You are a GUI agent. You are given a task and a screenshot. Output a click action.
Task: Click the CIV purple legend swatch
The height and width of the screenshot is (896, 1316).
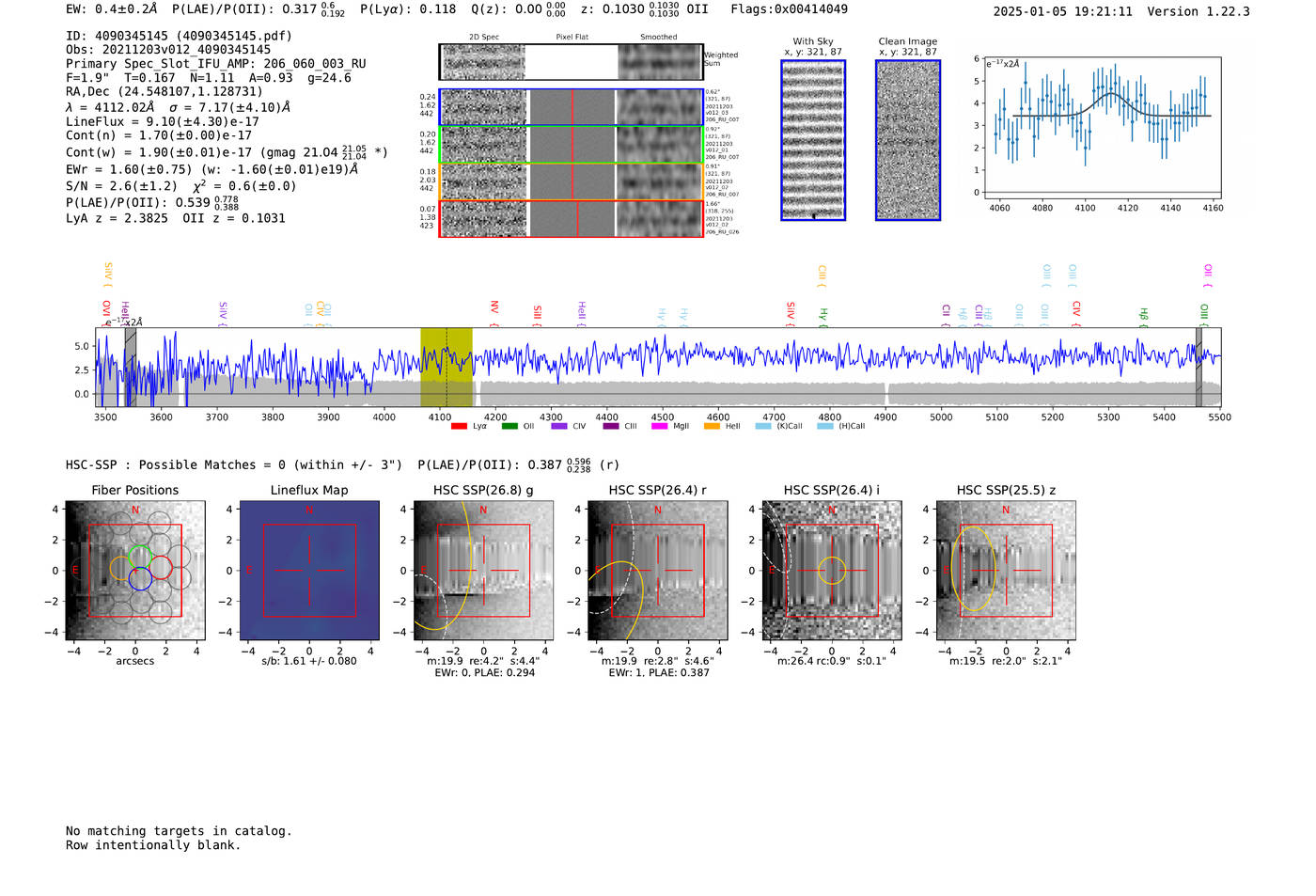click(559, 426)
